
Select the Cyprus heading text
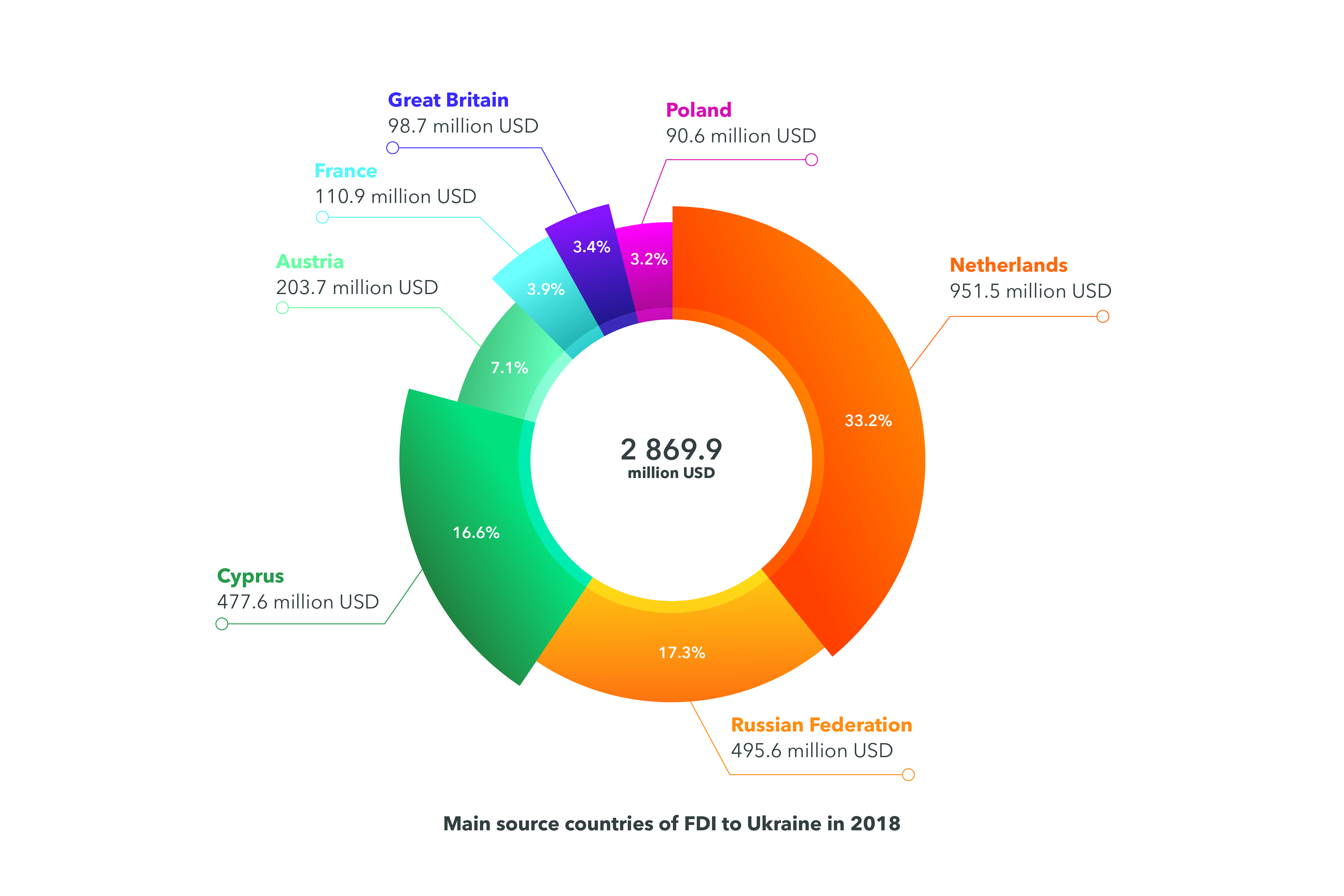point(250,576)
